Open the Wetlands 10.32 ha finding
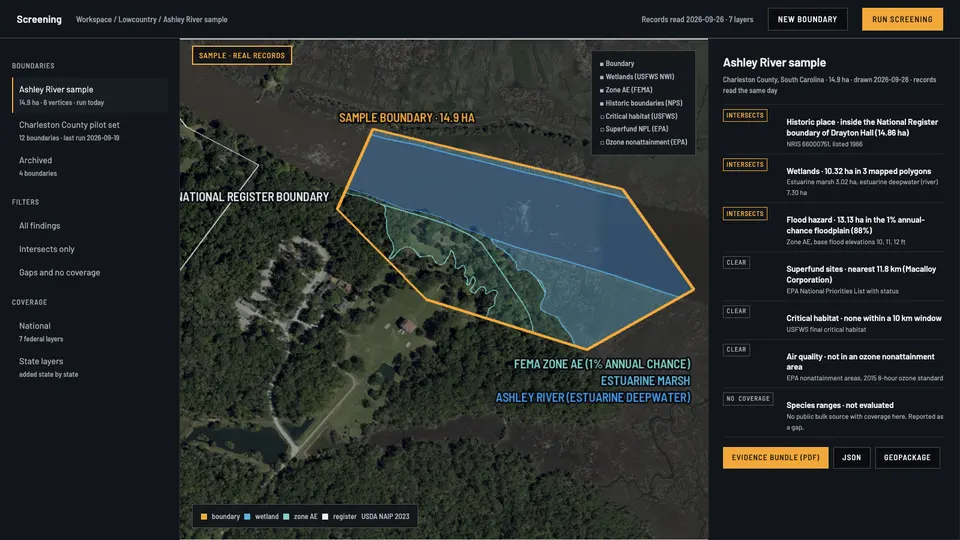This screenshot has height=540, width=960. coord(833,179)
